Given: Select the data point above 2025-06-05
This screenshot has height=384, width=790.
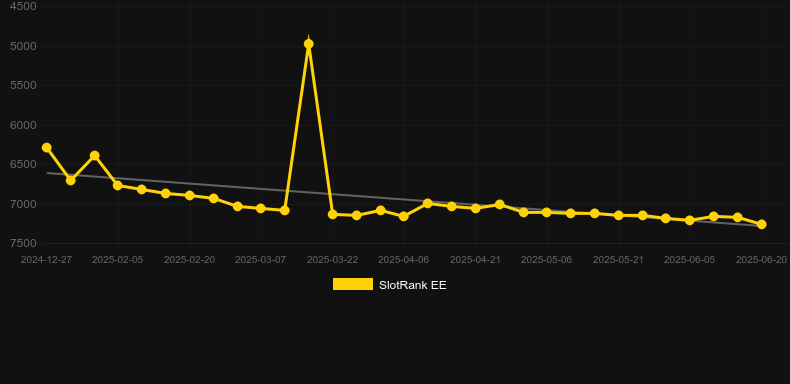Looking at the screenshot, I should (x=690, y=220).
